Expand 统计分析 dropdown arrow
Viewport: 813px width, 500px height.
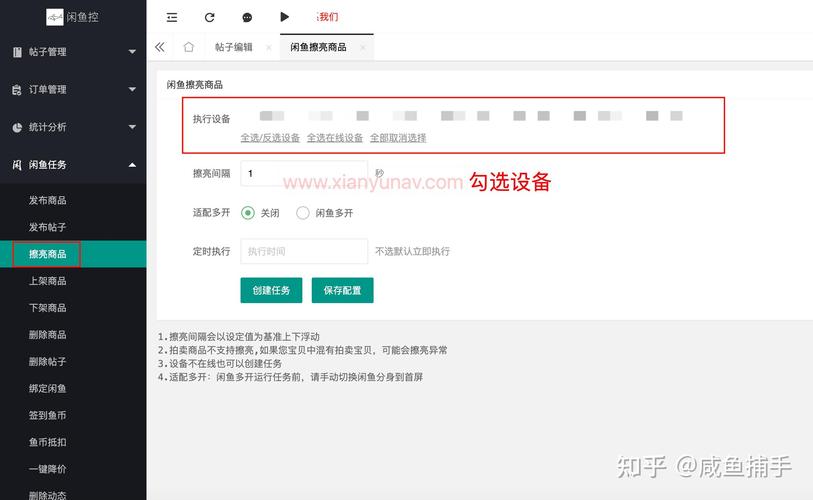[x=132, y=127]
